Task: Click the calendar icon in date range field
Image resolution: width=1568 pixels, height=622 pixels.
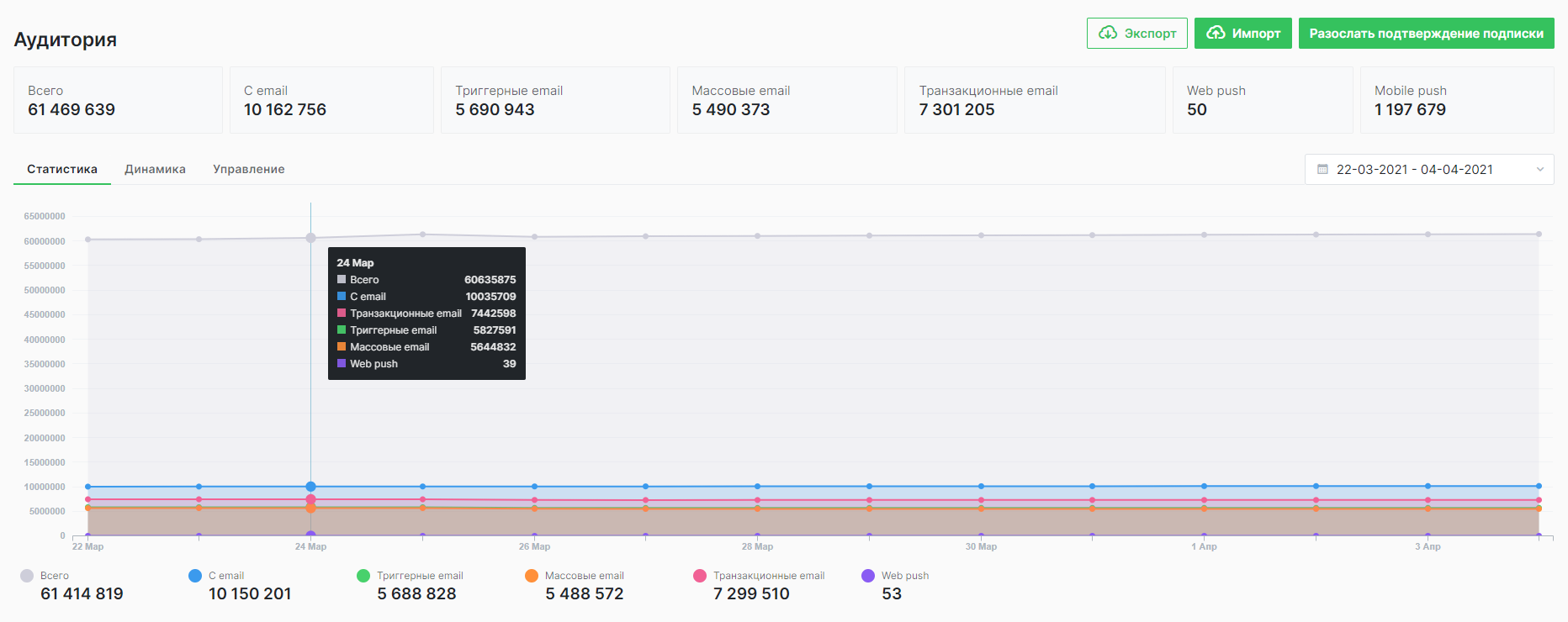Action: pos(1322,170)
